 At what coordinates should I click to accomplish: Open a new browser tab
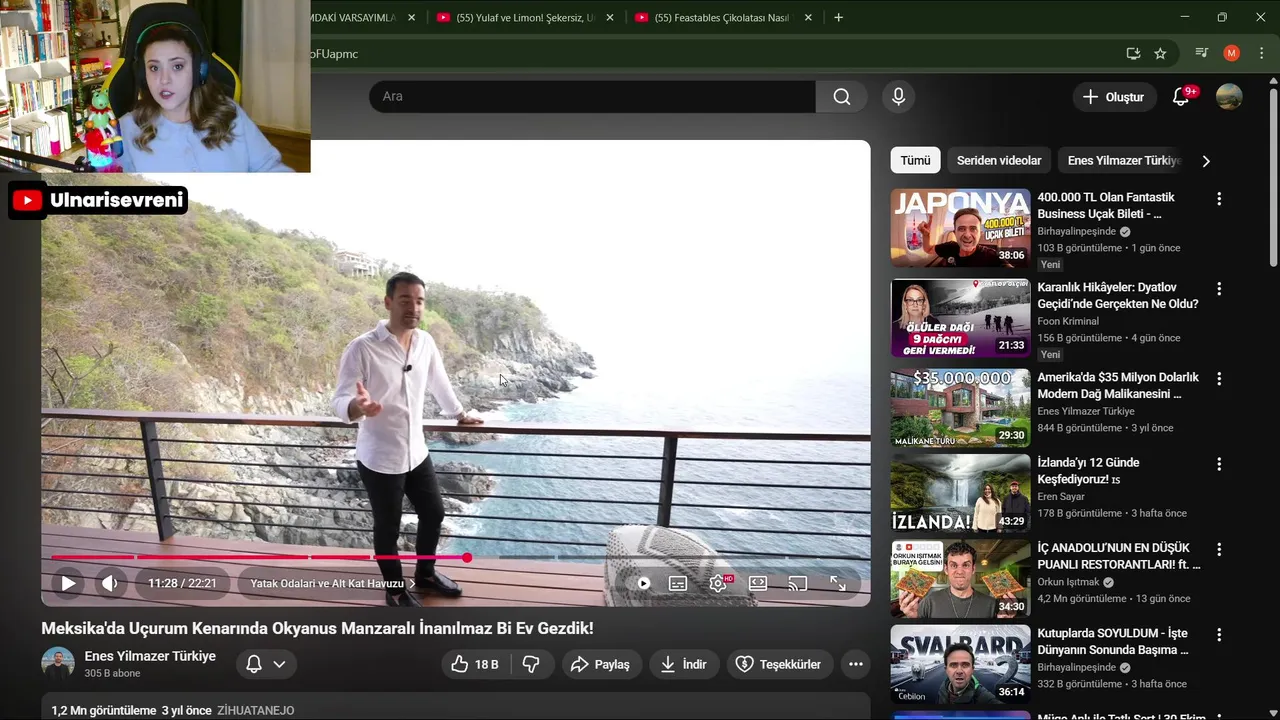point(838,18)
